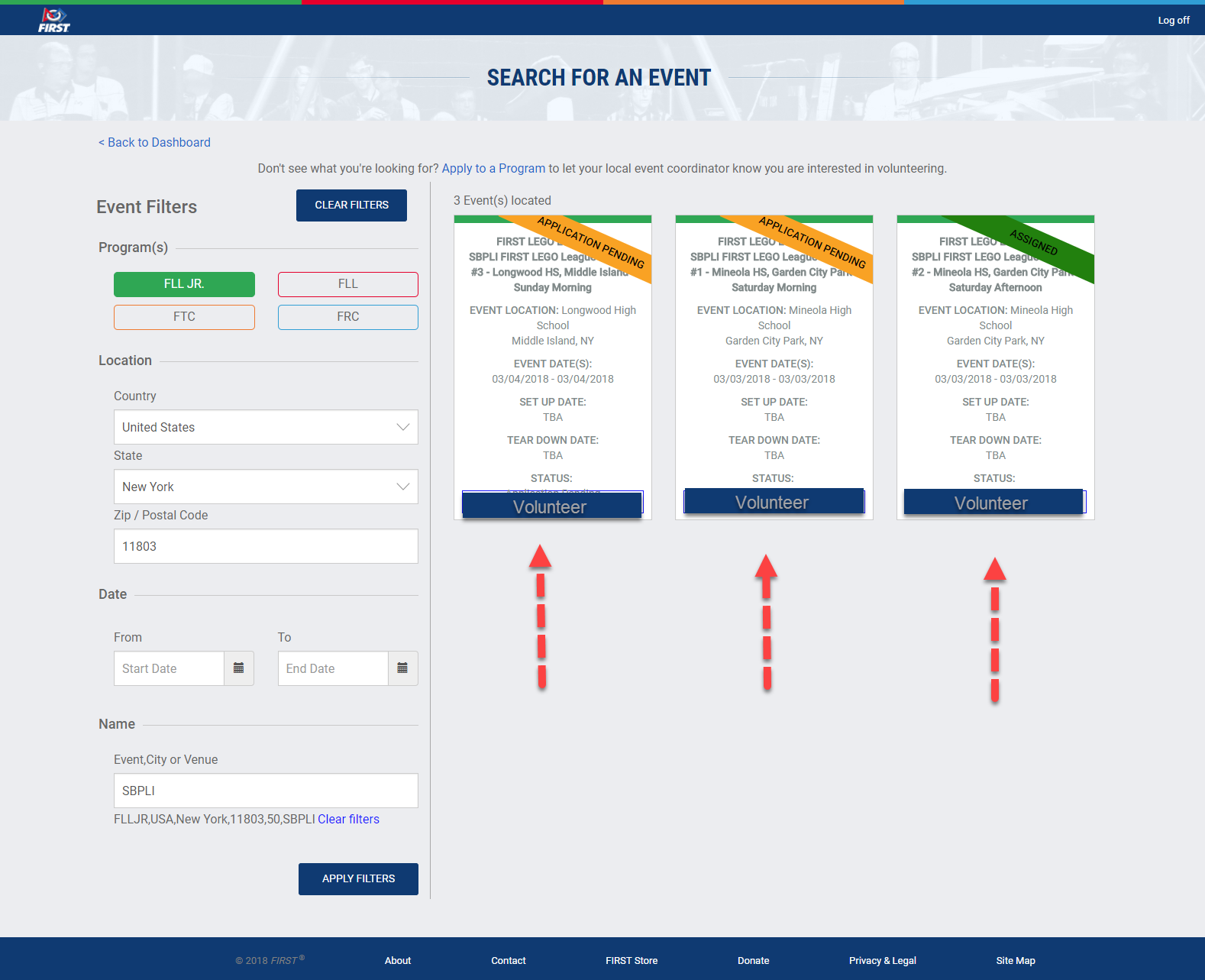The height and width of the screenshot is (980, 1205).
Task: Volunteer for the Longwood HS Sunday Morning event
Action: tap(551, 506)
